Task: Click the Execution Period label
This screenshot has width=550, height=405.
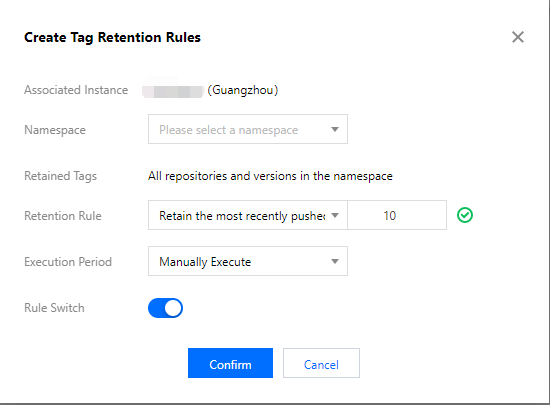Action: point(68,262)
